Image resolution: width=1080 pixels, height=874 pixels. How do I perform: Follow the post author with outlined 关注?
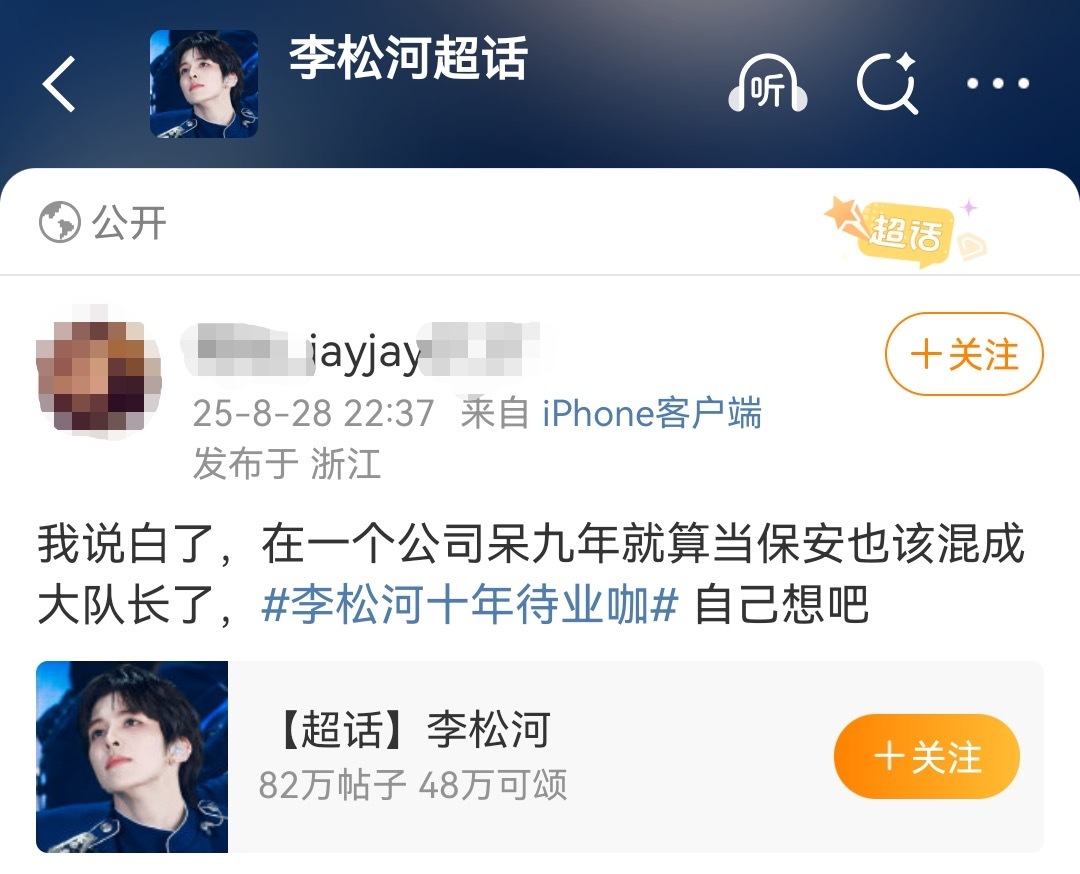(964, 354)
